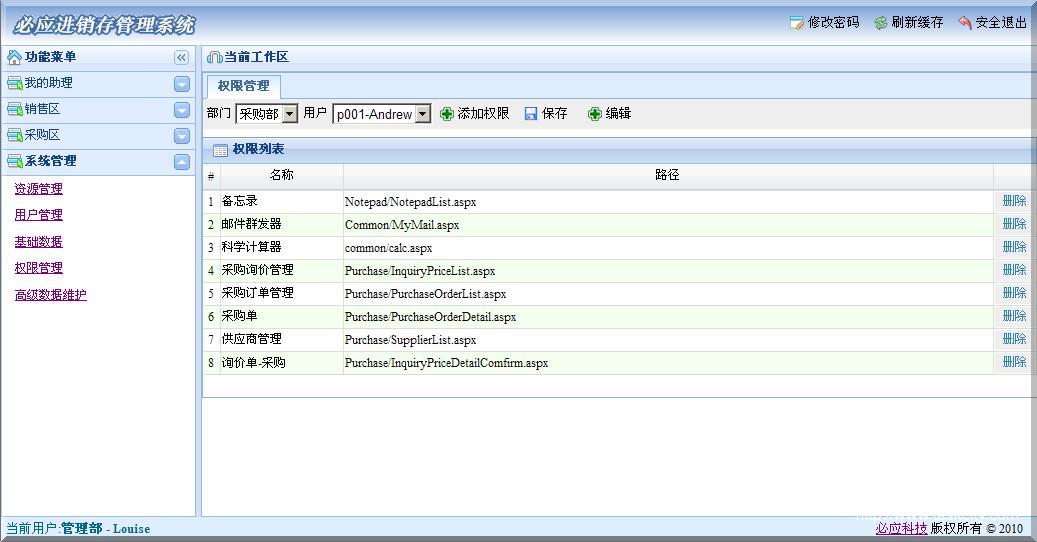Delete the 备忘录 permission row
This screenshot has height=542, width=1037.
coord(1014,201)
